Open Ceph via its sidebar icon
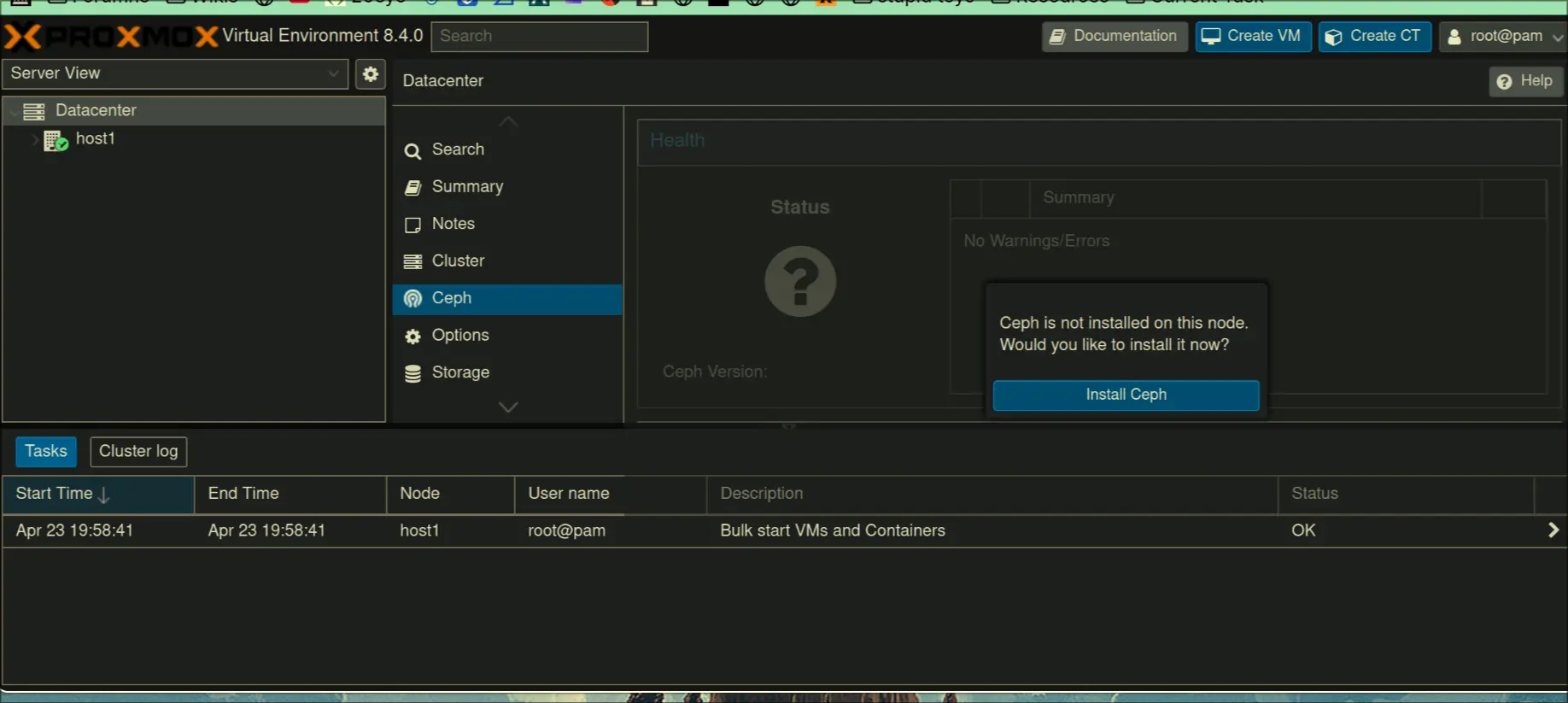The width and height of the screenshot is (1568, 703). coord(412,299)
